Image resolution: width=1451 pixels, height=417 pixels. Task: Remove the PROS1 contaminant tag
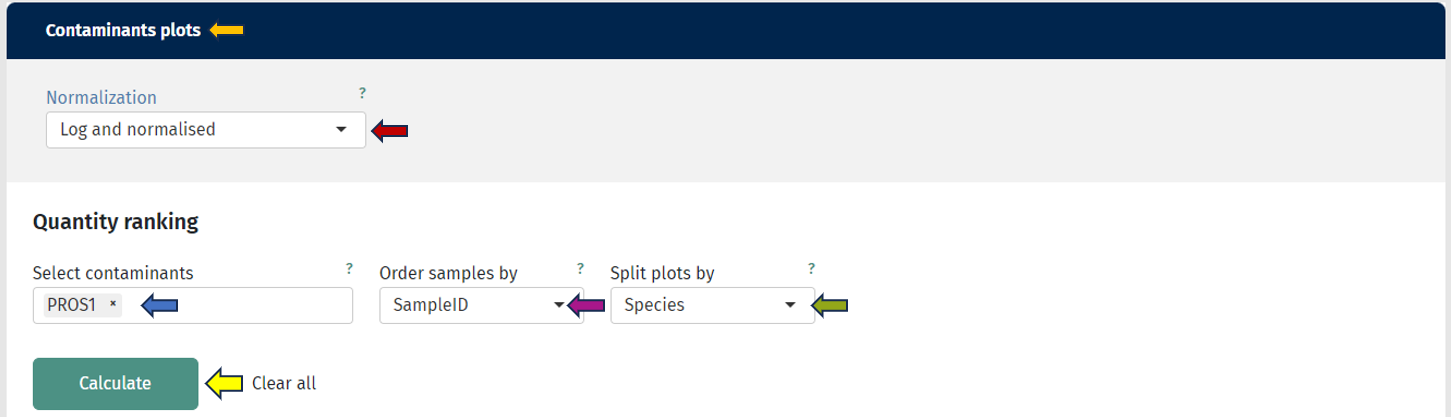(113, 305)
